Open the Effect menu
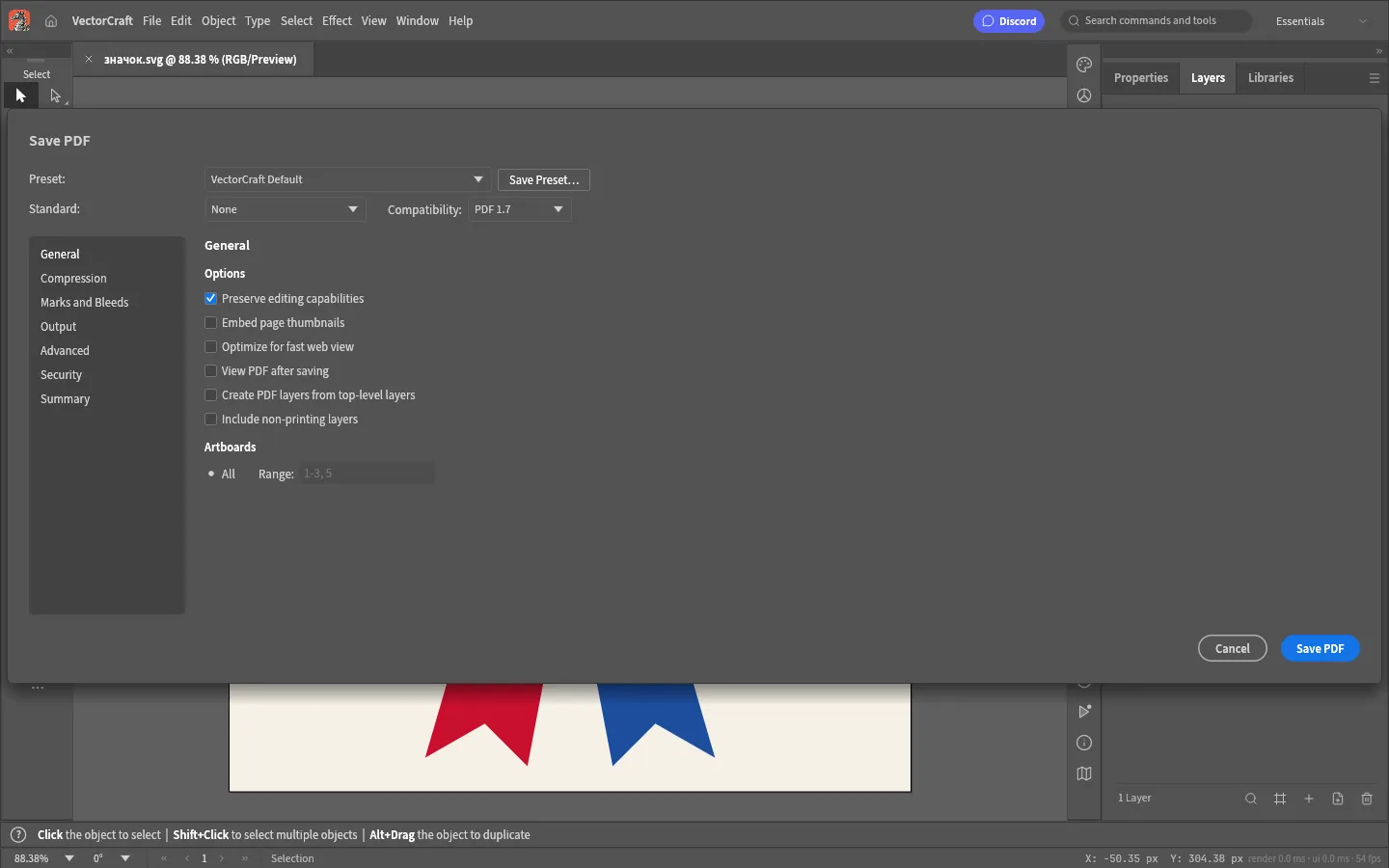1389x868 pixels. pos(337,21)
